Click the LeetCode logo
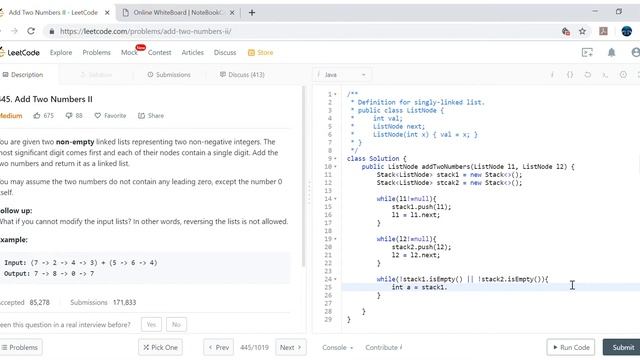The width and height of the screenshot is (640, 360). point(20,53)
